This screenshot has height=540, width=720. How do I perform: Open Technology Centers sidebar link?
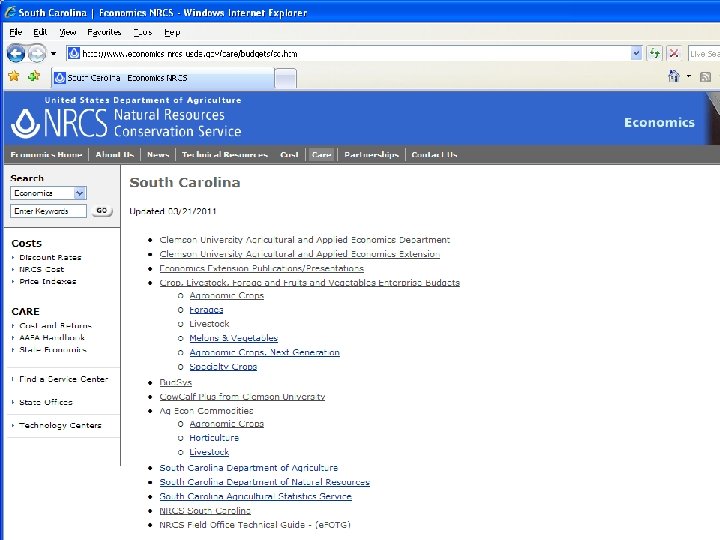click(x=60, y=425)
